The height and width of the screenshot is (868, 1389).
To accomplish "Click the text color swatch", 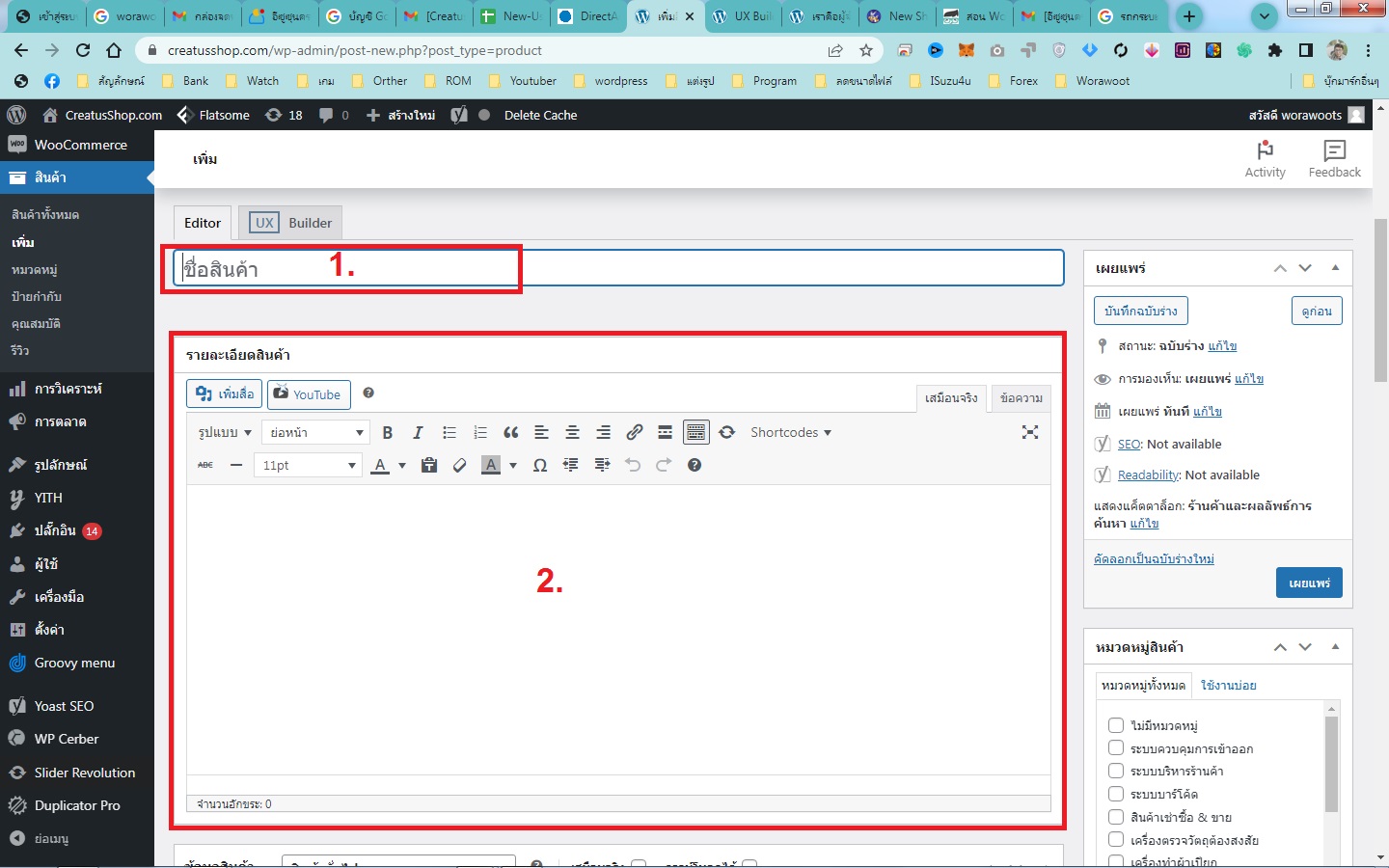I will pos(380,466).
